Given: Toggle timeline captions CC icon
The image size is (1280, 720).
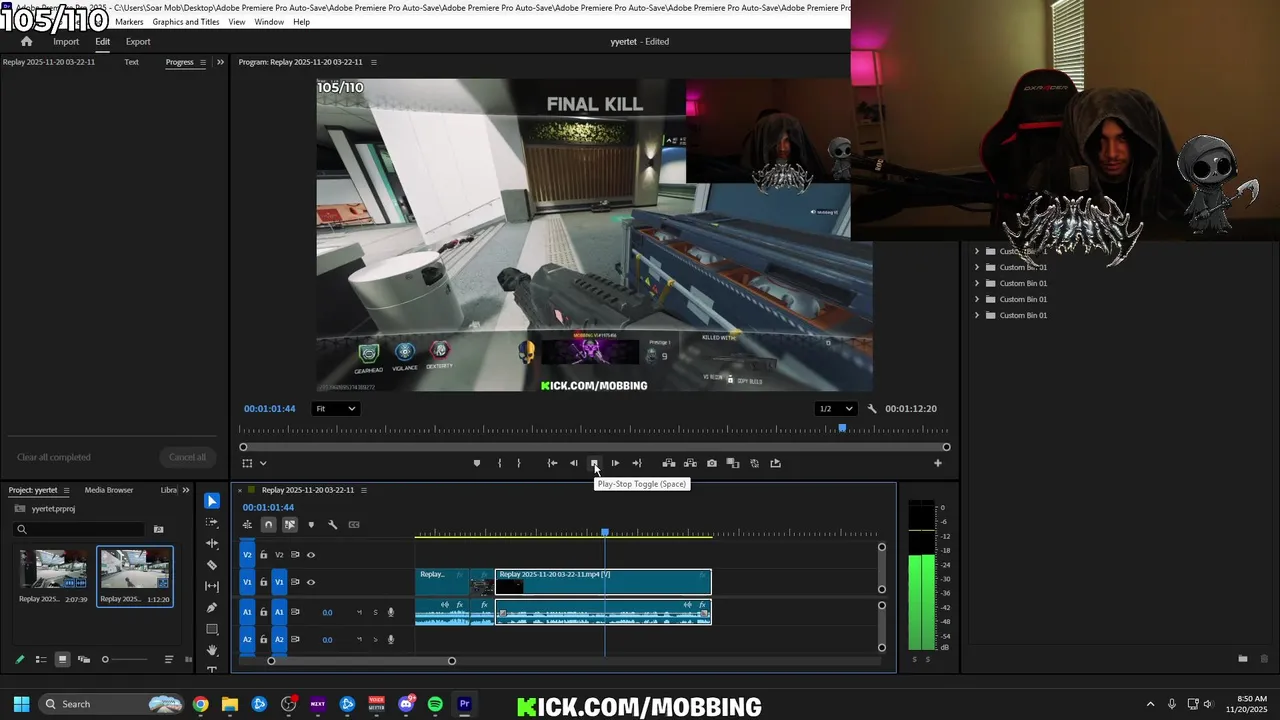Looking at the screenshot, I should pos(354,525).
